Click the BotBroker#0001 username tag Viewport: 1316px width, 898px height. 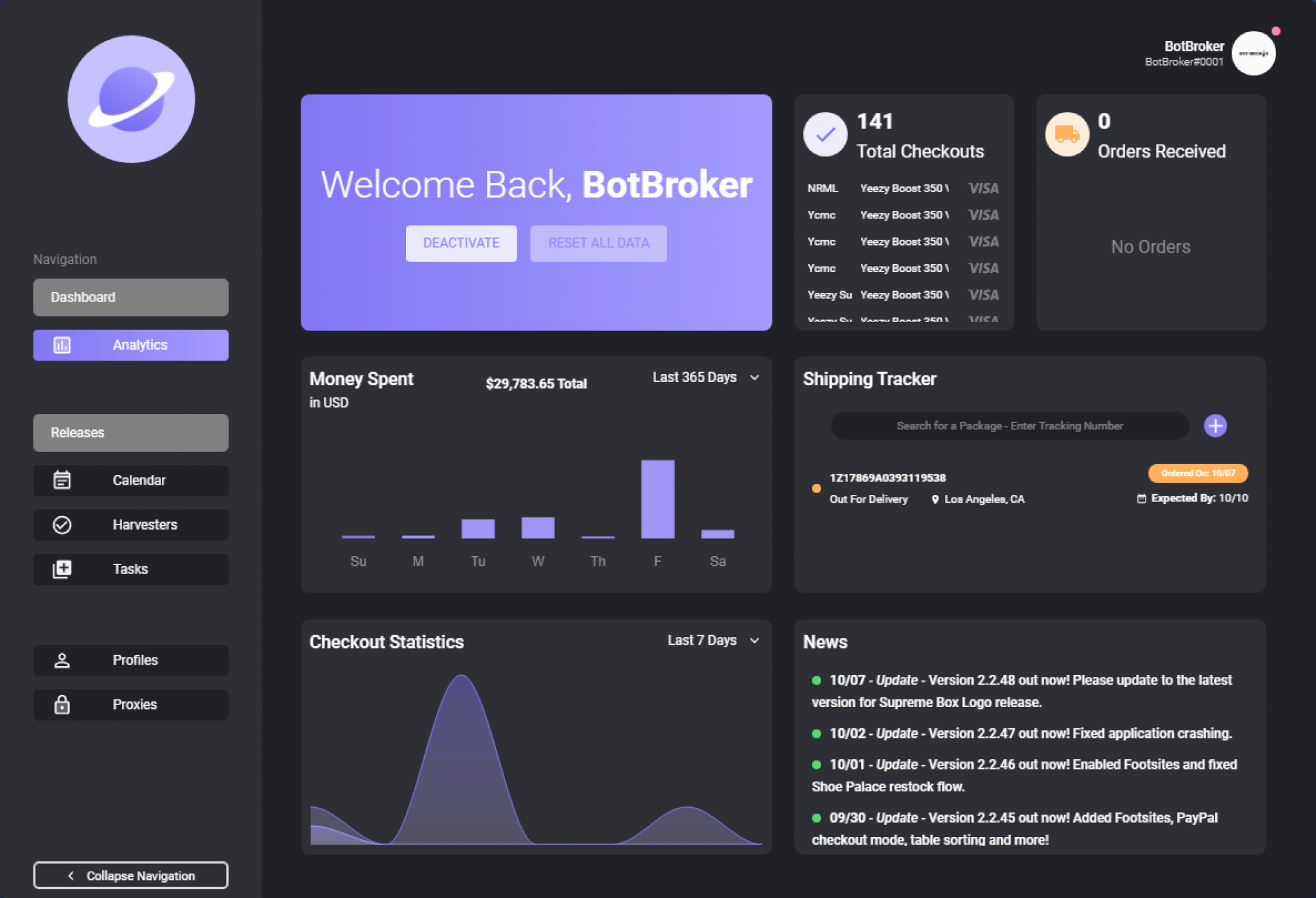[1184, 62]
